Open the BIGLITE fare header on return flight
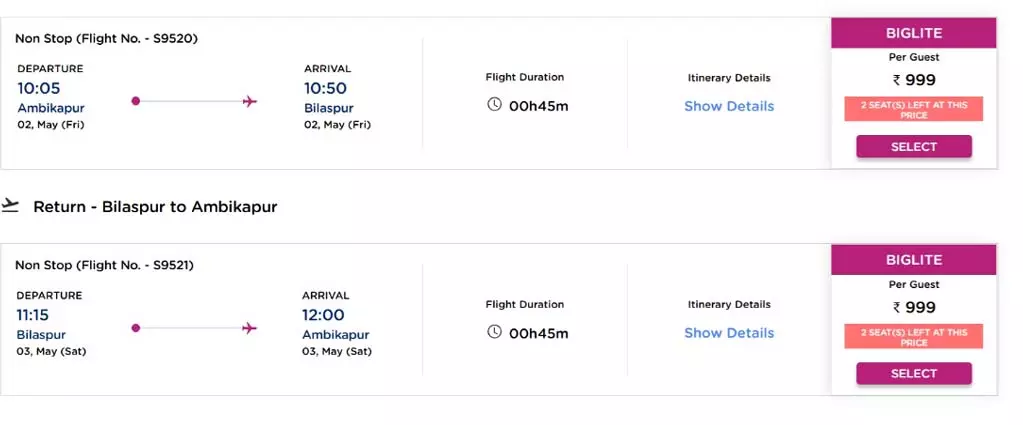This screenshot has height=425, width=1023. click(913, 260)
